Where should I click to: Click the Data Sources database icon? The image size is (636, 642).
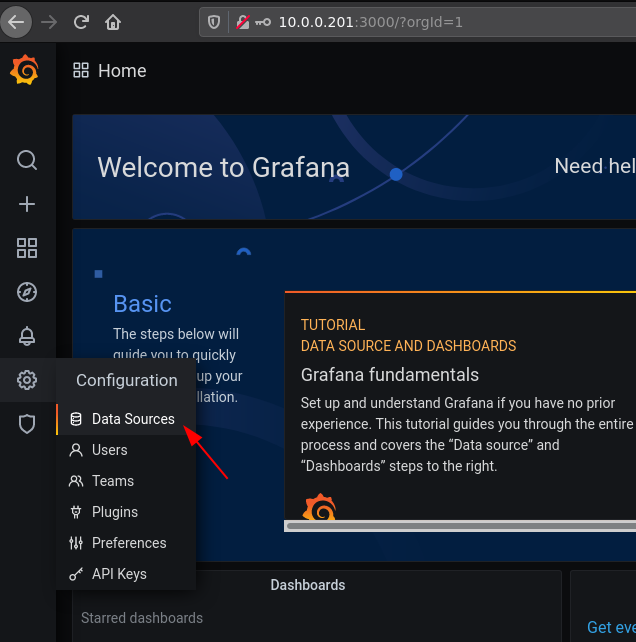pyautogui.click(x=76, y=419)
